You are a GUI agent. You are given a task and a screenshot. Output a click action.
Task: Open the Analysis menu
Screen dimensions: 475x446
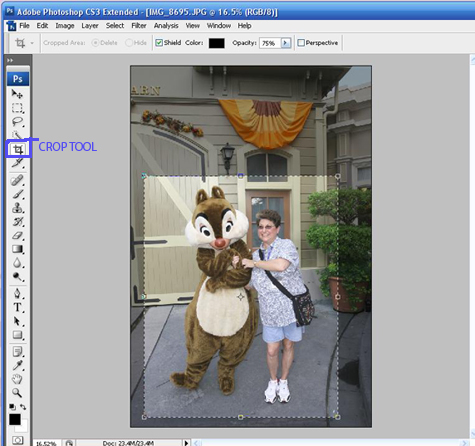[x=166, y=26]
